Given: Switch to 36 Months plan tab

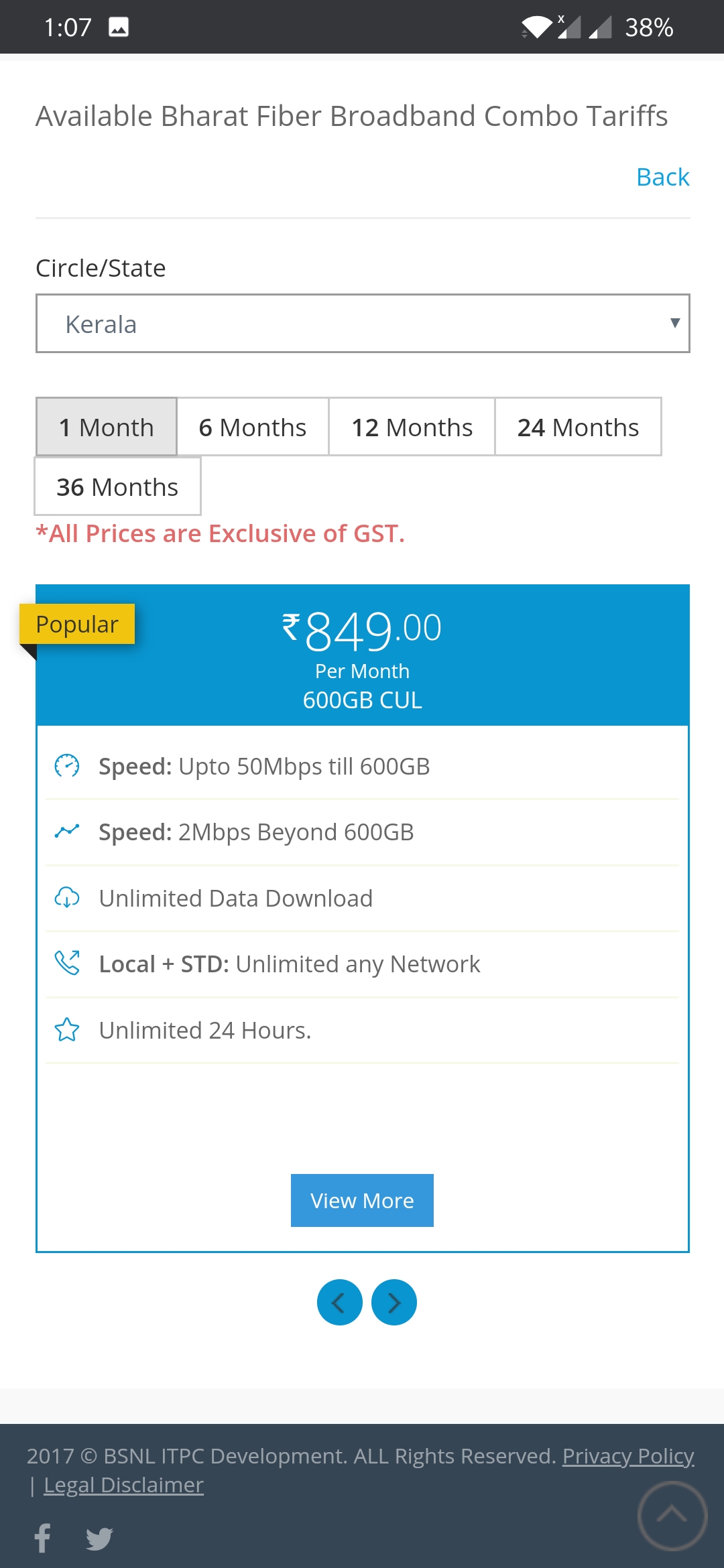Looking at the screenshot, I should 117,487.
